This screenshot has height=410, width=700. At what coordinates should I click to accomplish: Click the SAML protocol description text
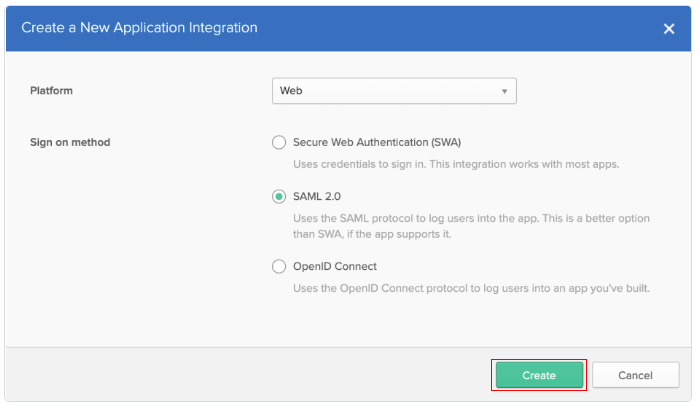click(x=471, y=226)
